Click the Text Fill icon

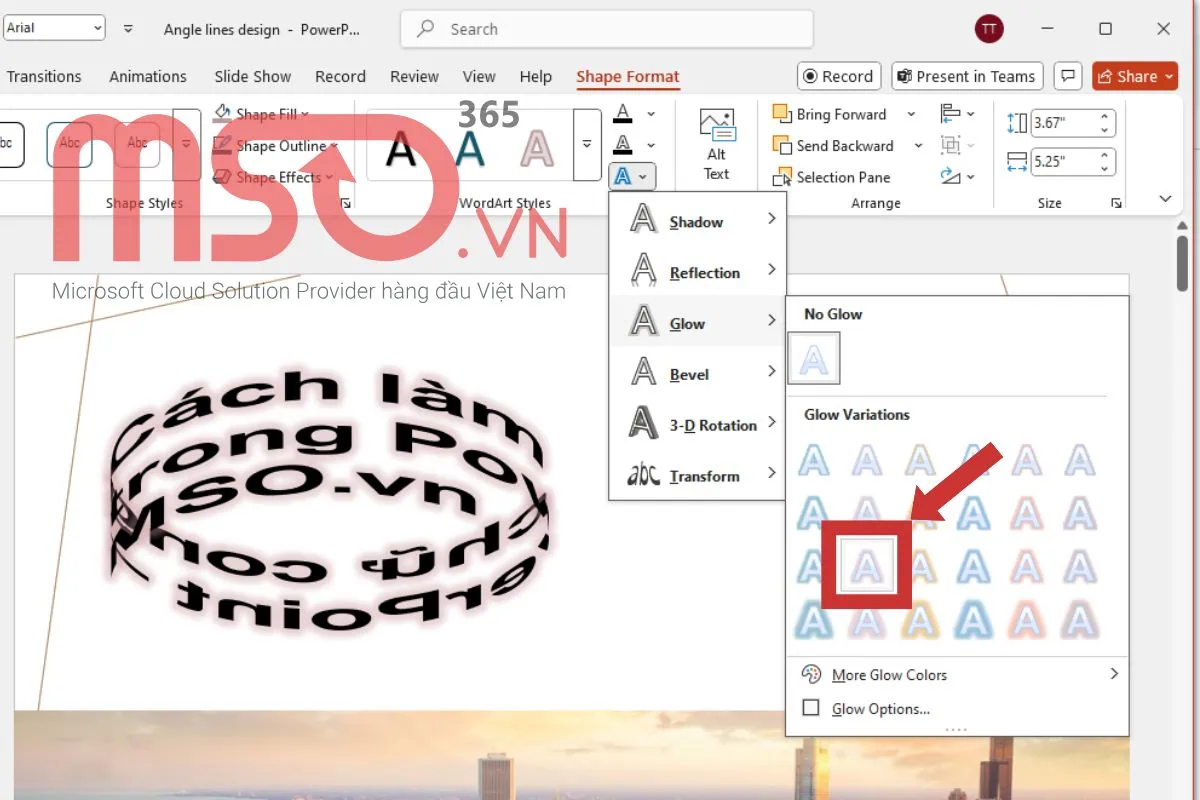coord(623,113)
